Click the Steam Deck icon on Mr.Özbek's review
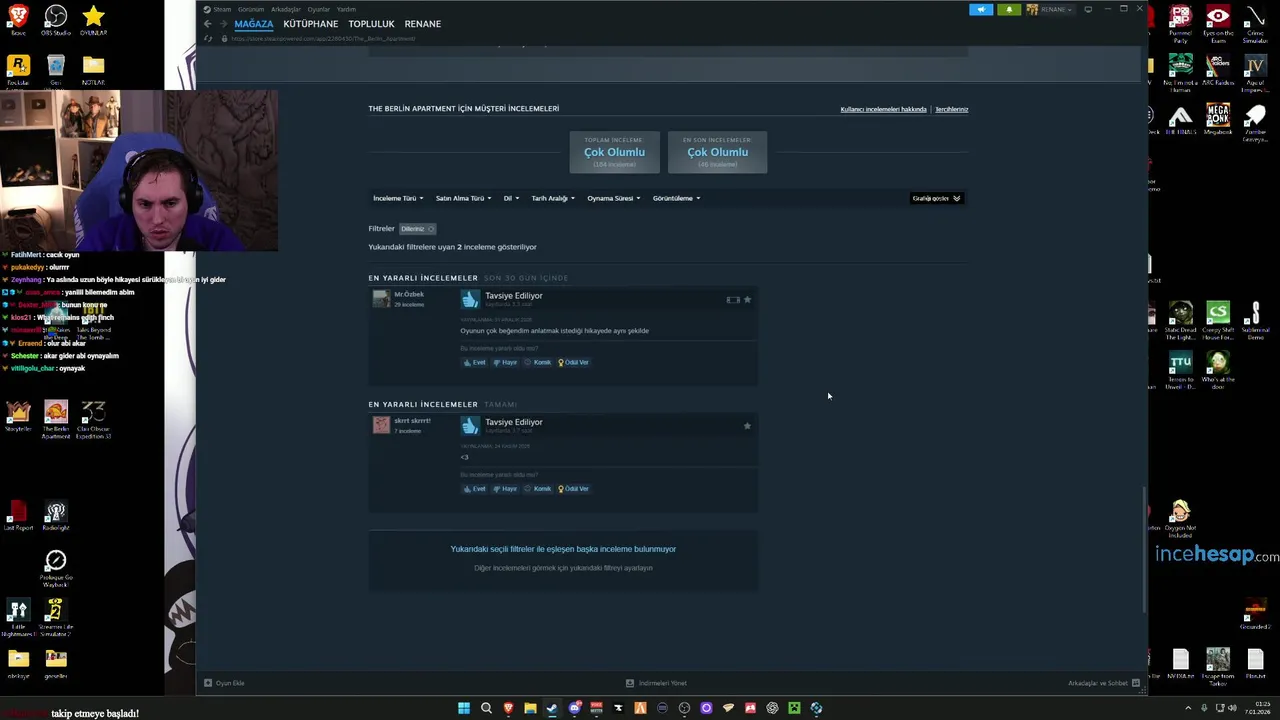The image size is (1280, 720). [x=732, y=300]
